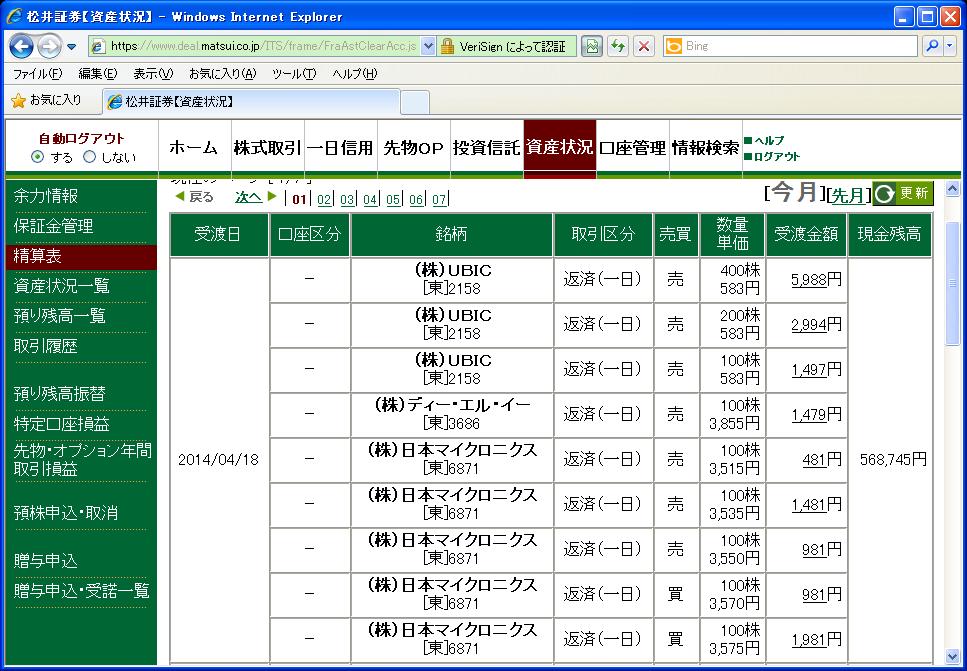Open 預株申込・取消 in the sidebar
Viewport: 967px width, 671px height.
pos(65,513)
